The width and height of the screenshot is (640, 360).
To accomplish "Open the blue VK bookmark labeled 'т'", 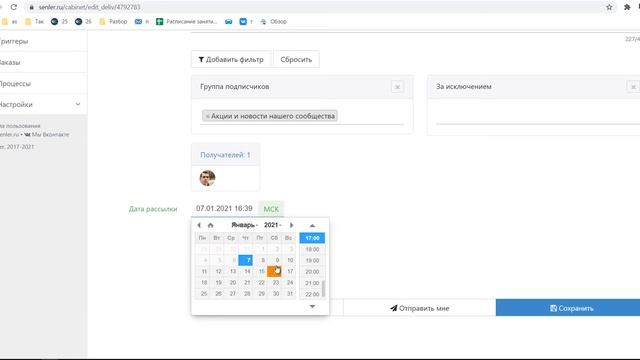I will pos(246,21).
